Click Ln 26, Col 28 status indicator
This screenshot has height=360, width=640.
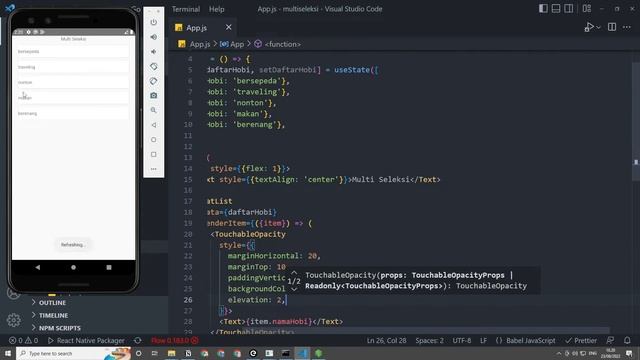click(387, 340)
